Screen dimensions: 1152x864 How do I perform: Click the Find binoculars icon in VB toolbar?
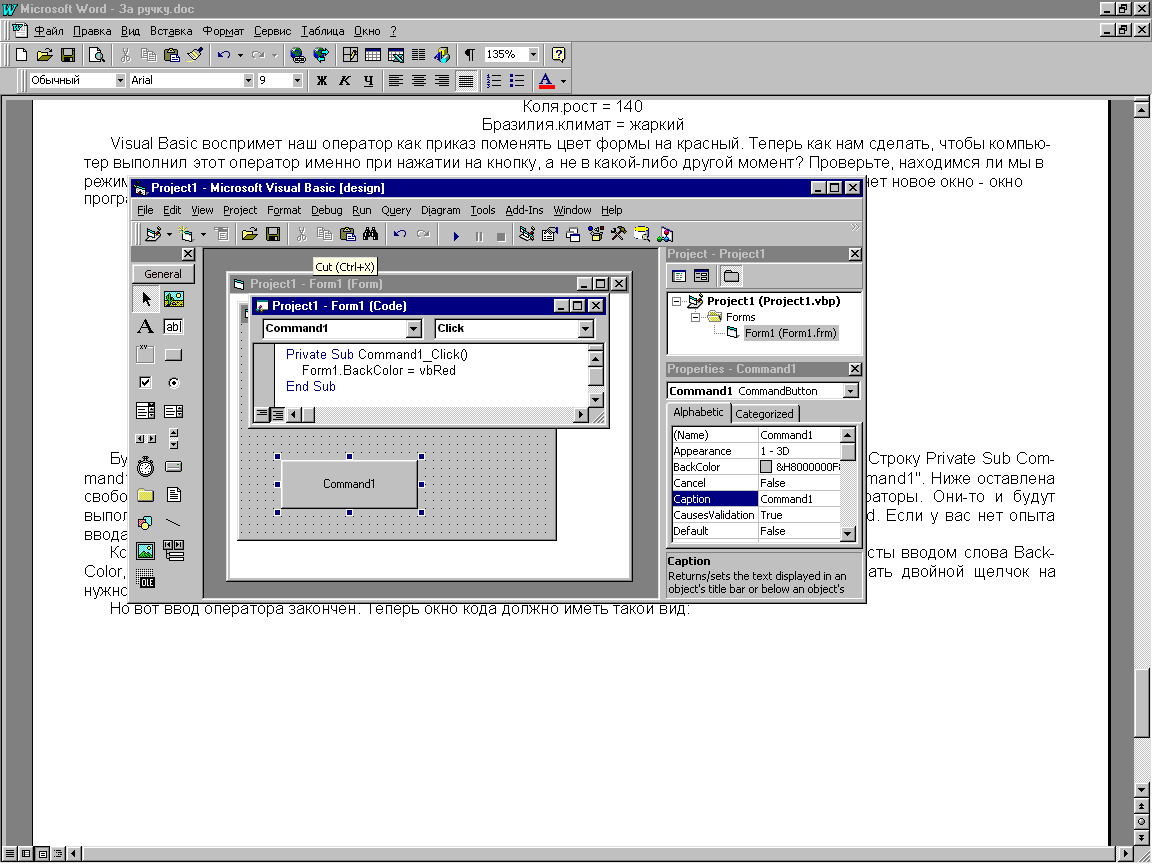[x=370, y=234]
